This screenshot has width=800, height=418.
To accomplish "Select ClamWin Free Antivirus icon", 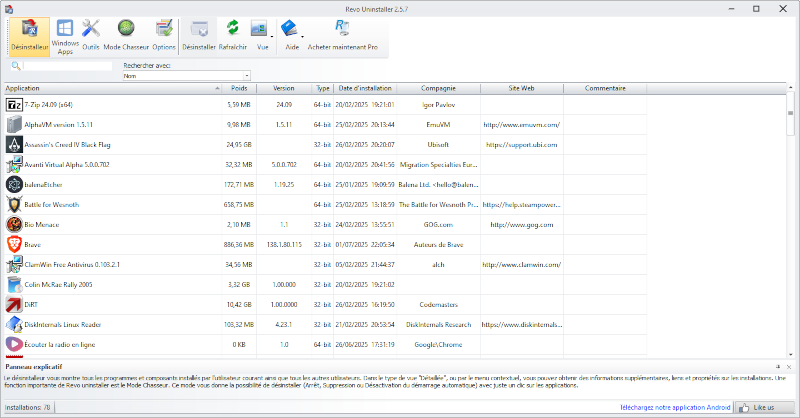I will (x=14, y=264).
